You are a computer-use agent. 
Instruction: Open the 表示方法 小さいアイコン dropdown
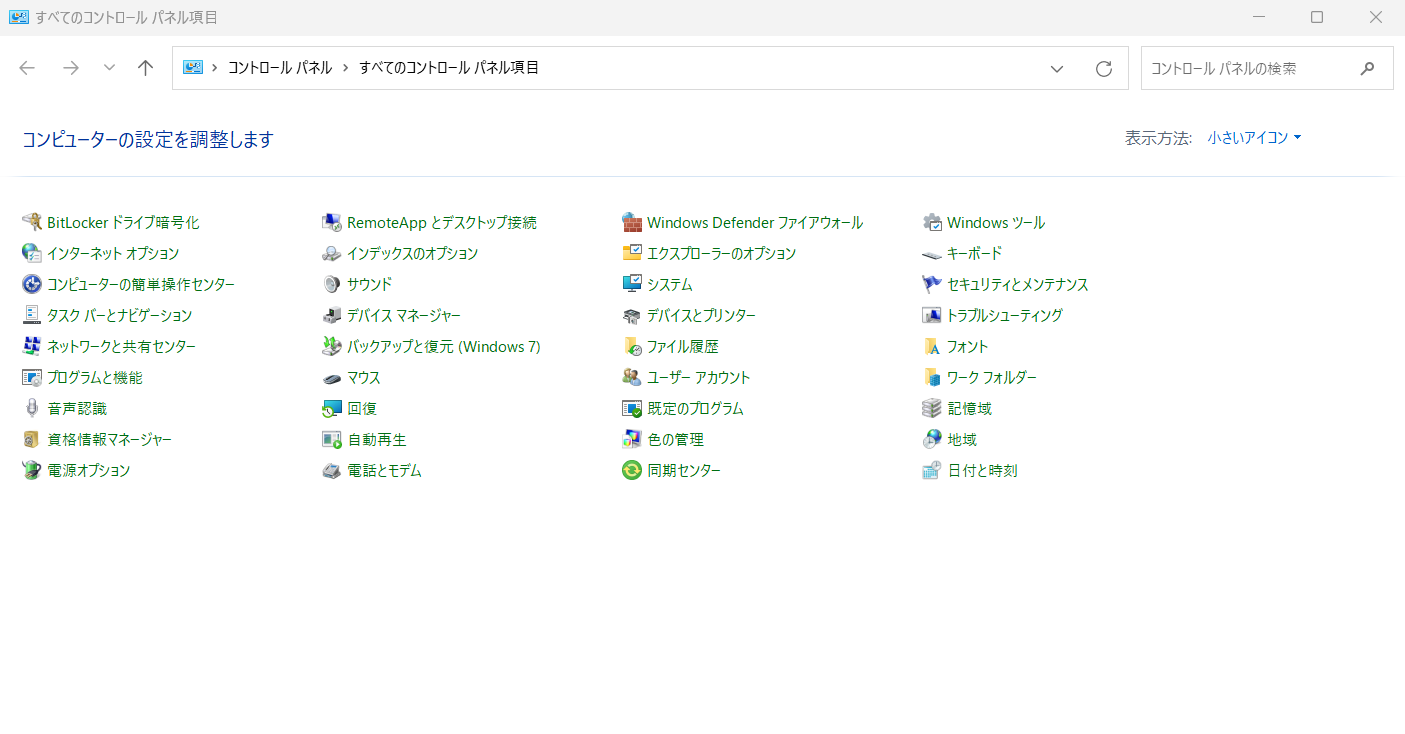(x=1254, y=138)
